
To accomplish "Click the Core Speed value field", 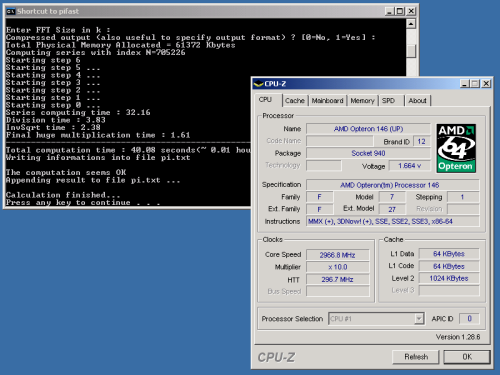I will [337, 255].
